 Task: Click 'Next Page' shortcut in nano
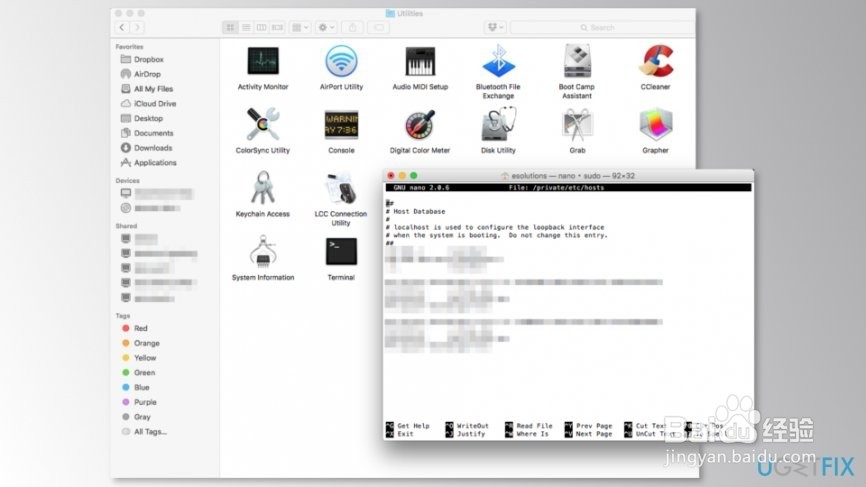pos(588,434)
